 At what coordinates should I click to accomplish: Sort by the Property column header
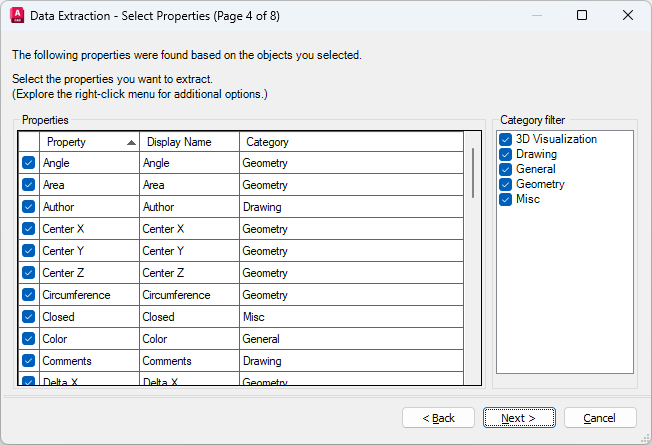(x=88, y=142)
